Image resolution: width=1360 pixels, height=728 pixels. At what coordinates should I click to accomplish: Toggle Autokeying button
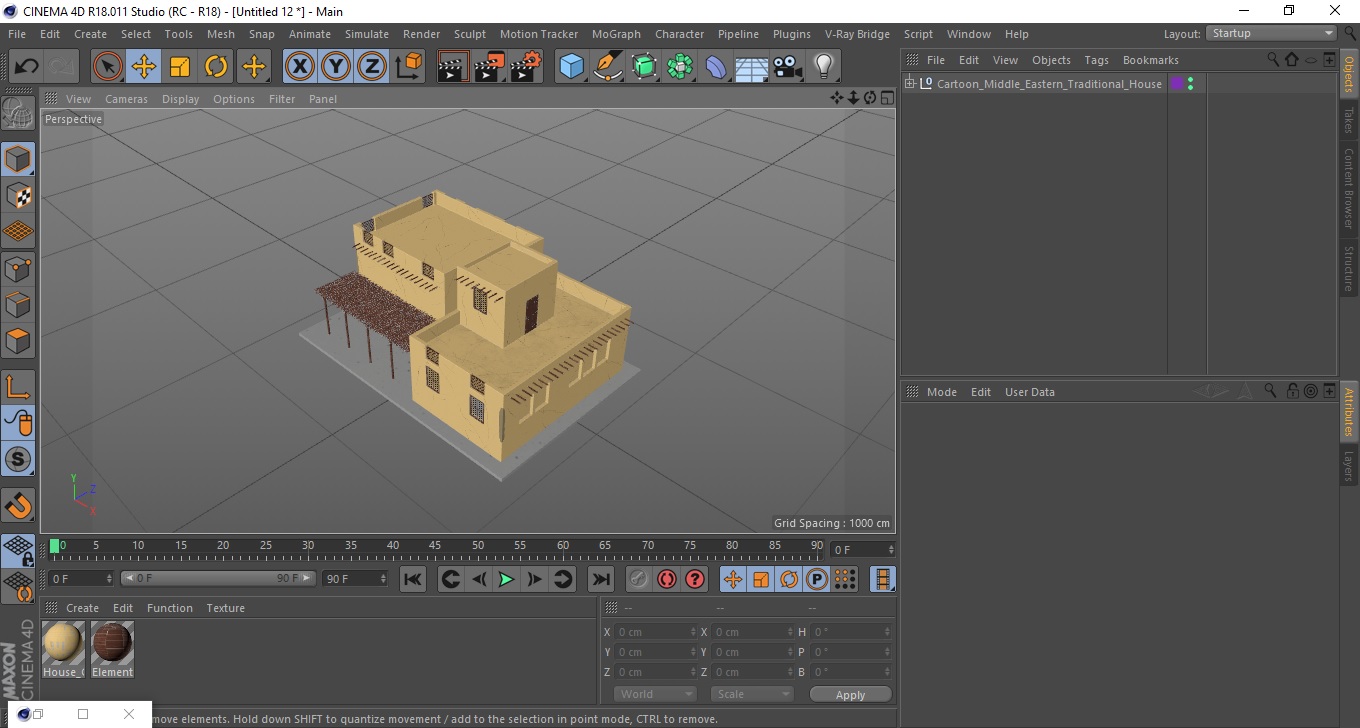666,579
